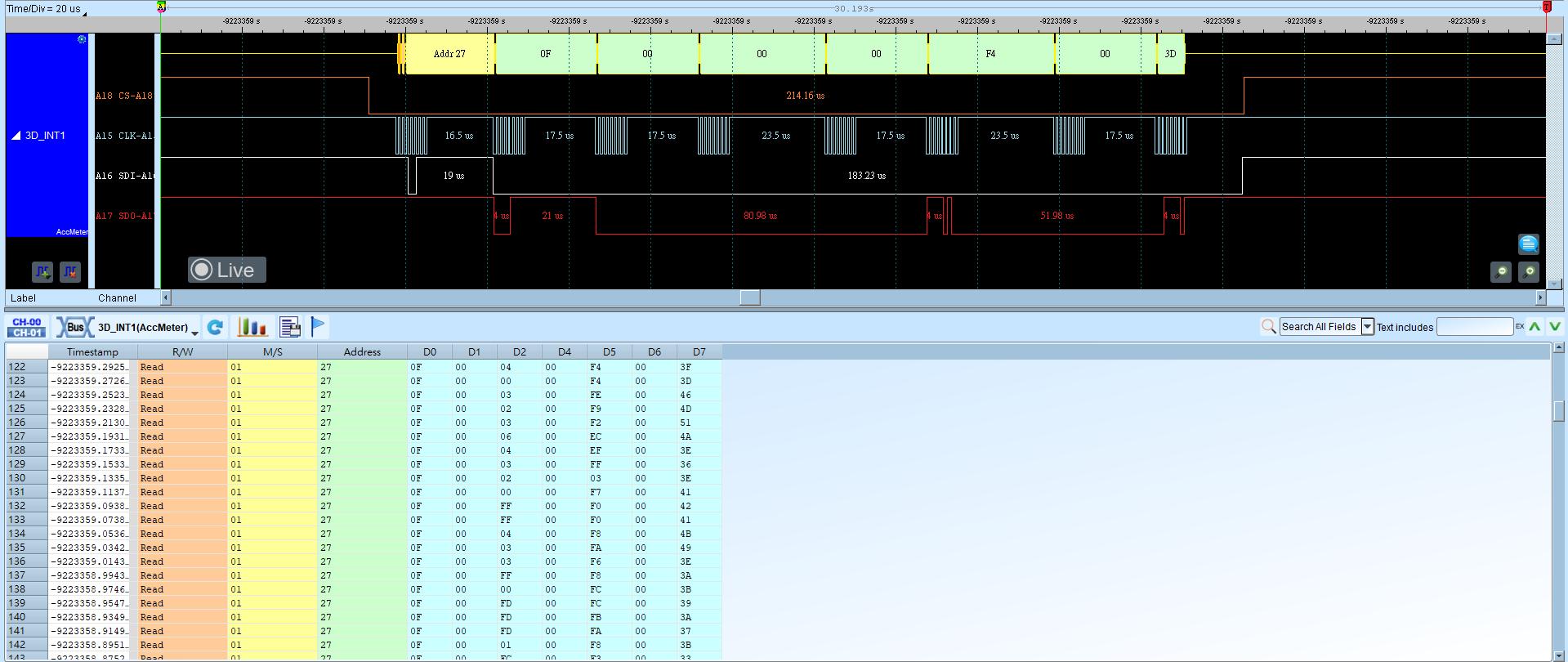This screenshot has height=662, width=1568.
Task: Select row 122 in the decode table
Action: [364, 367]
